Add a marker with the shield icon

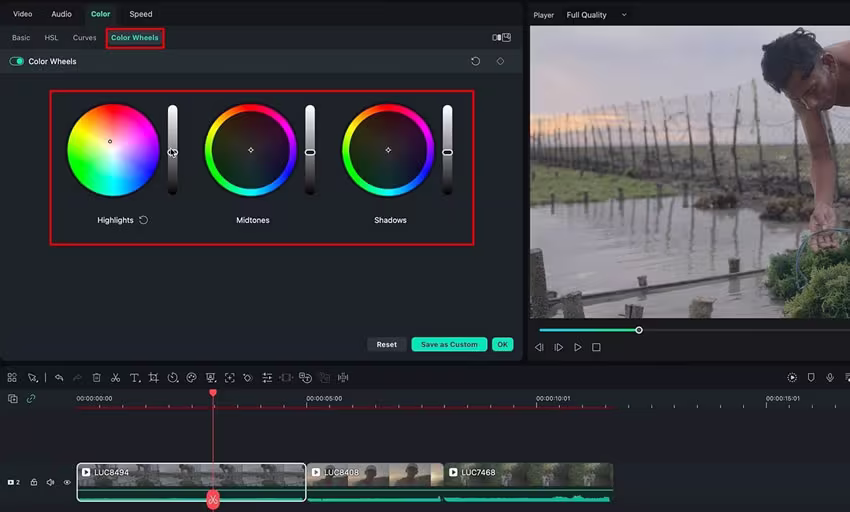click(811, 377)
